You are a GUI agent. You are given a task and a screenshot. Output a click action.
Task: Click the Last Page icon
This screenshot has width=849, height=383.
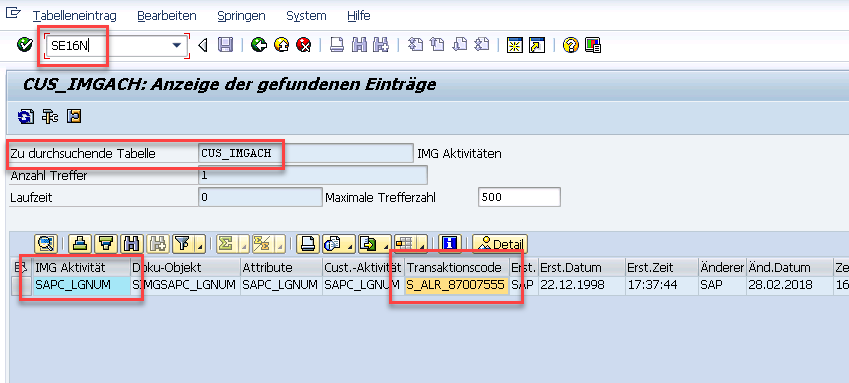tap(482, 45)
